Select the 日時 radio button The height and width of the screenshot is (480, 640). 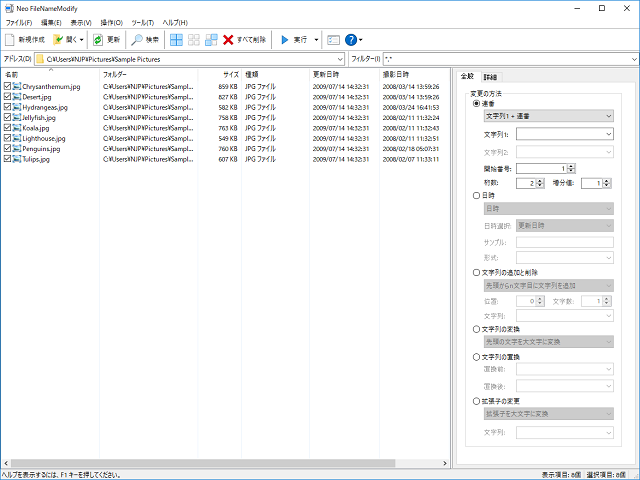click(x=476, y=196)
